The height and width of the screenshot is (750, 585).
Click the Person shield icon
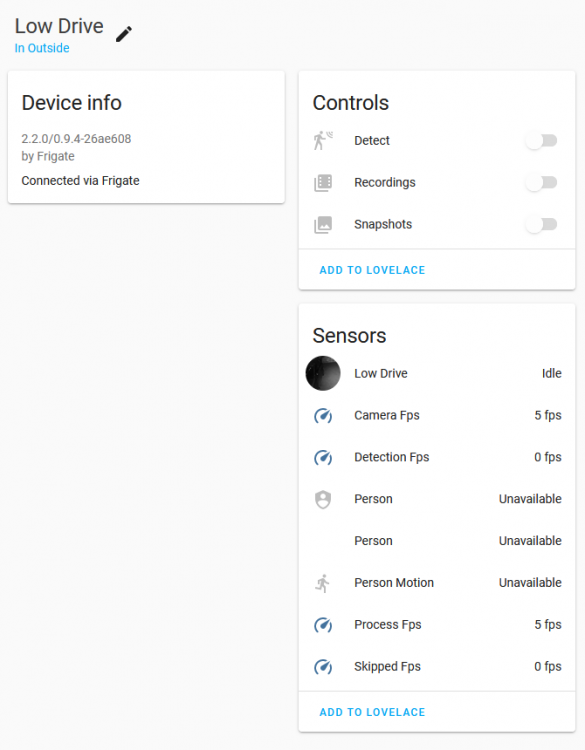click(323, 499)
